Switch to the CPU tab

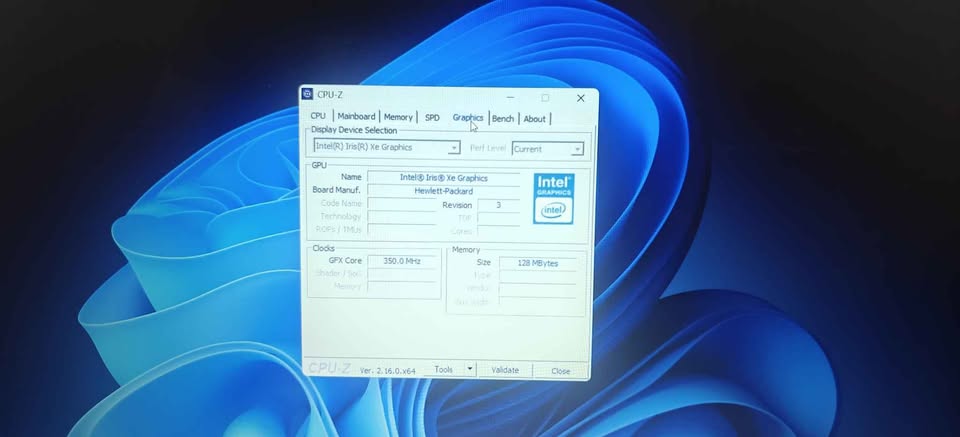[318, 116]
